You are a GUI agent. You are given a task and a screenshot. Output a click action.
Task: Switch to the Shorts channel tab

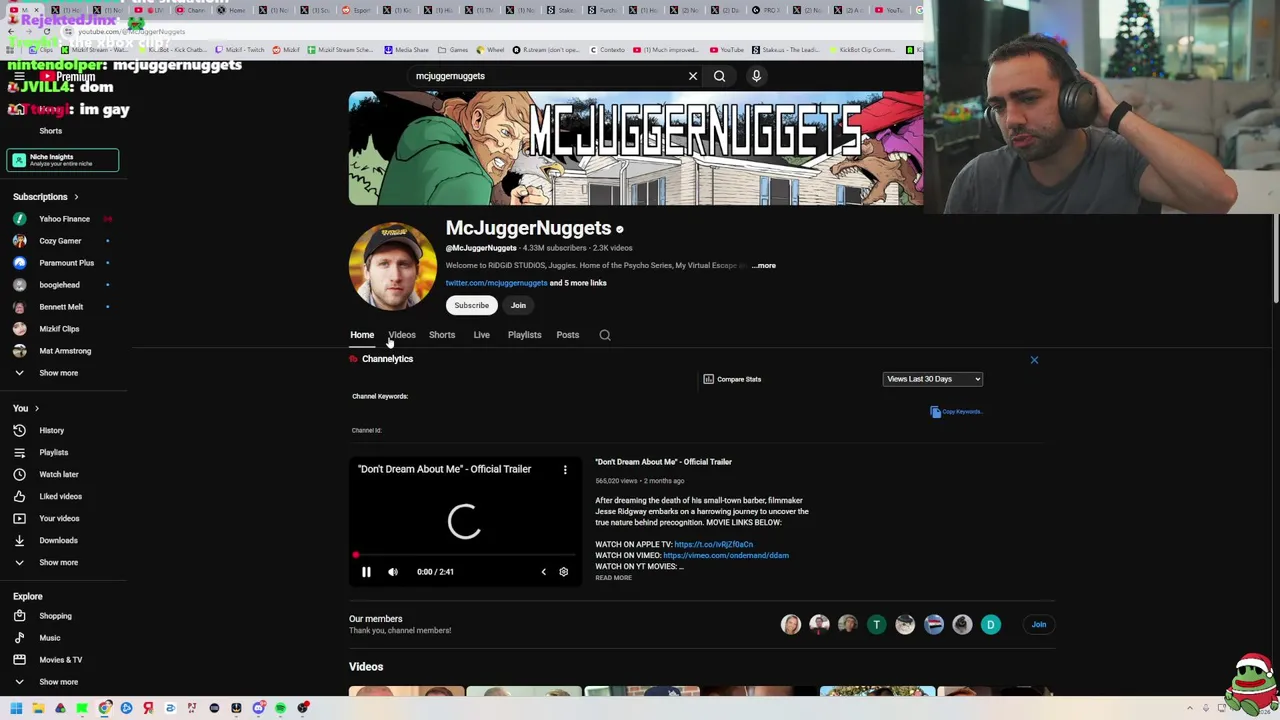(x=442, y=335)
